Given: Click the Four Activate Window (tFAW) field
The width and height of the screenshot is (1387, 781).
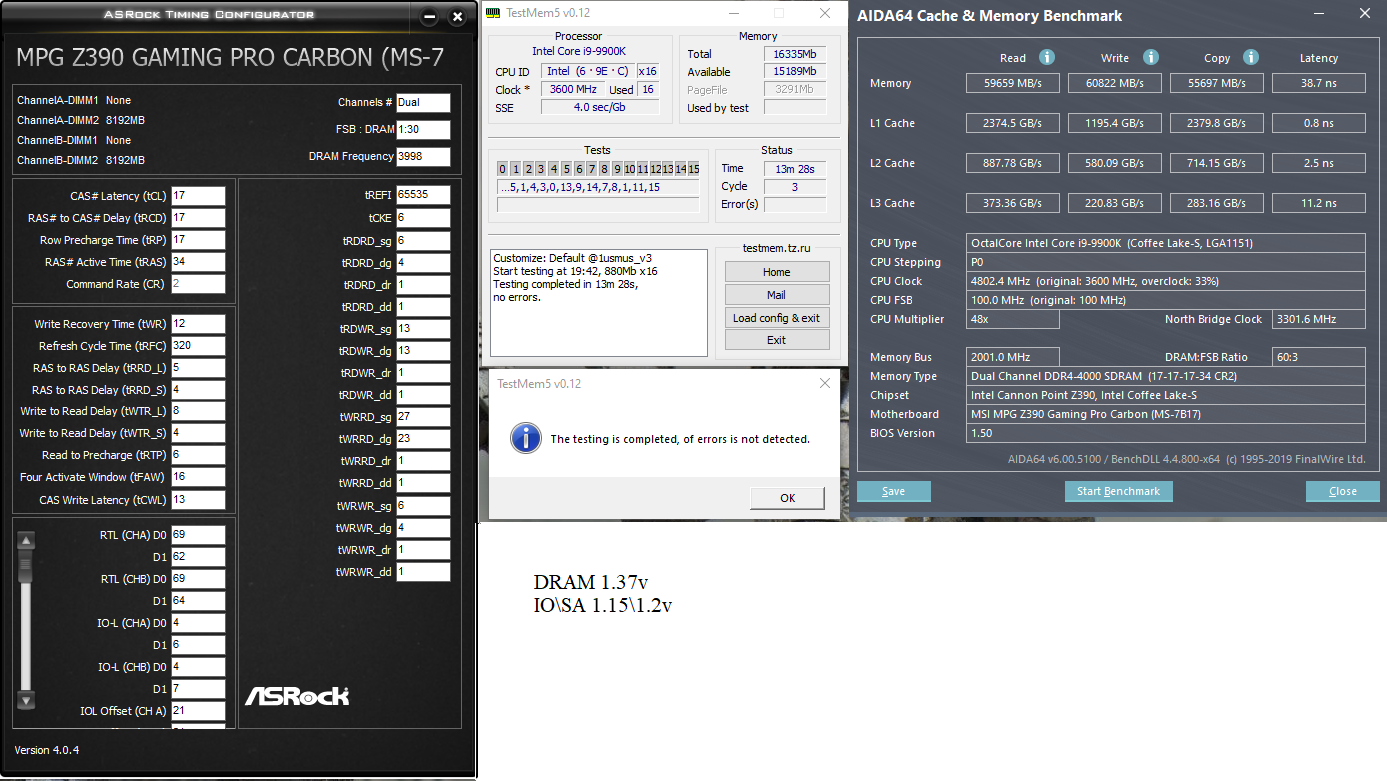Looking at the screenshot, I should click(x=198, y=477).
